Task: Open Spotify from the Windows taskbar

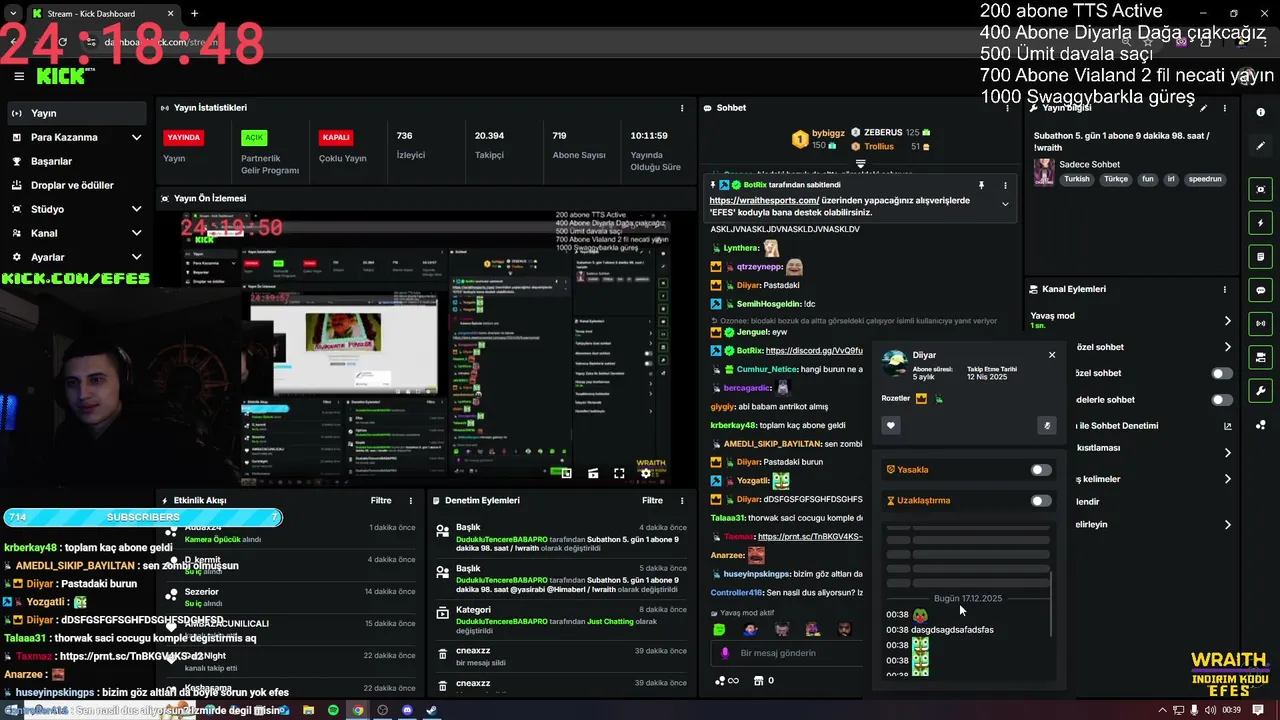Action: (x=333, y=710)
